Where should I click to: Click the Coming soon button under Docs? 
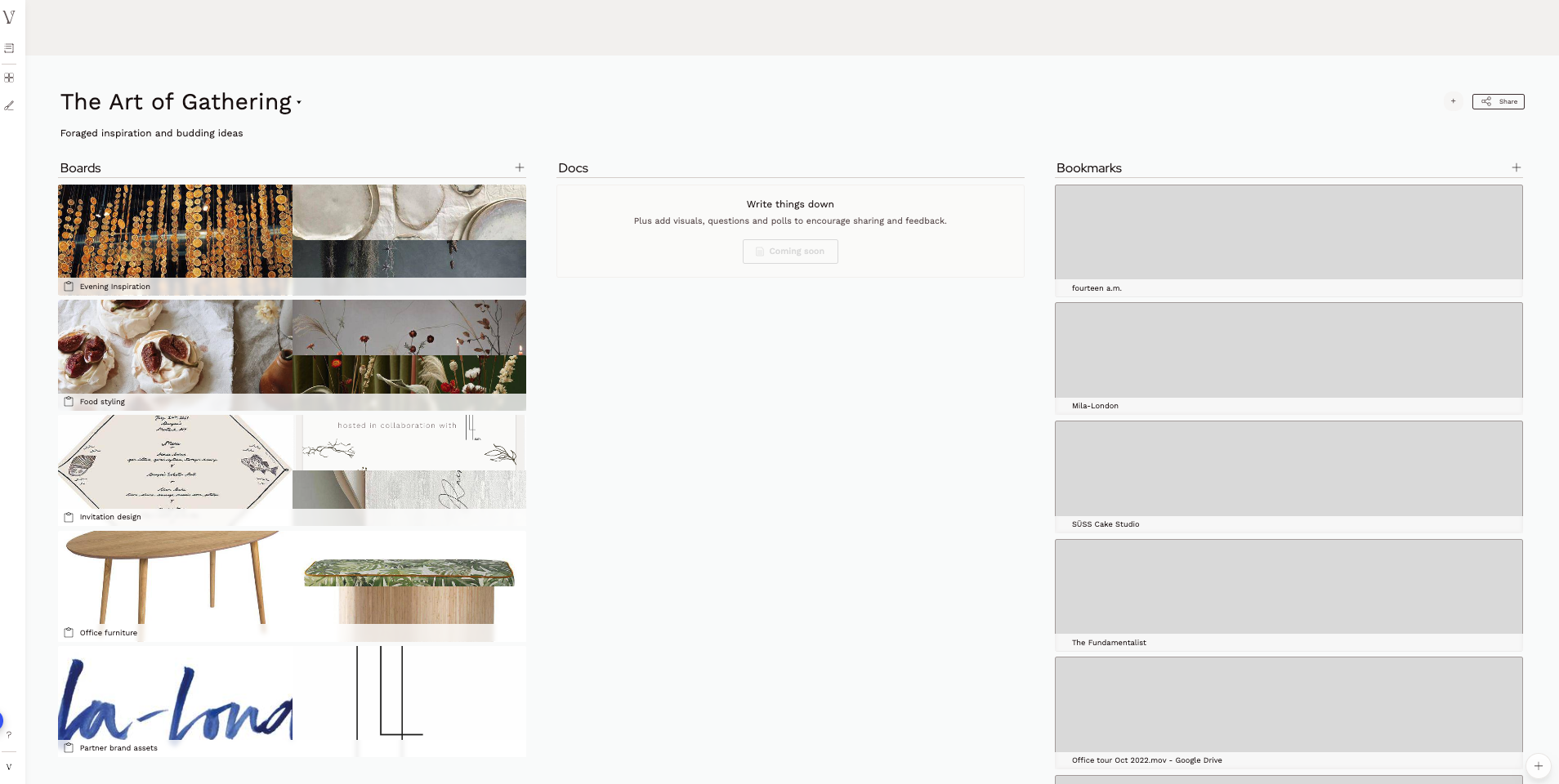point(789,251)
